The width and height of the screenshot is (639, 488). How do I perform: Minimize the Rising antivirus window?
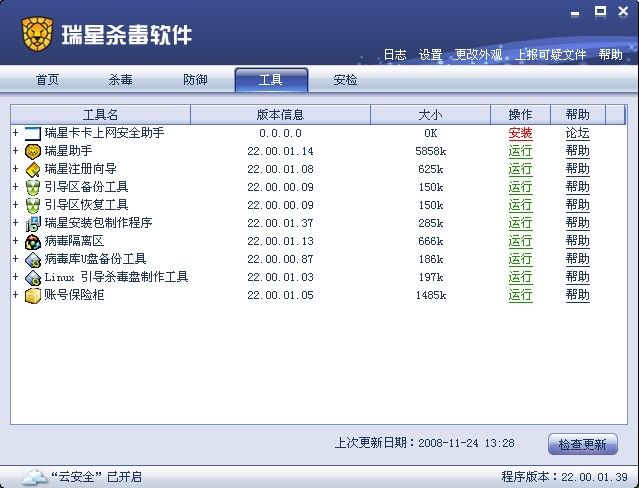point(575,13)
